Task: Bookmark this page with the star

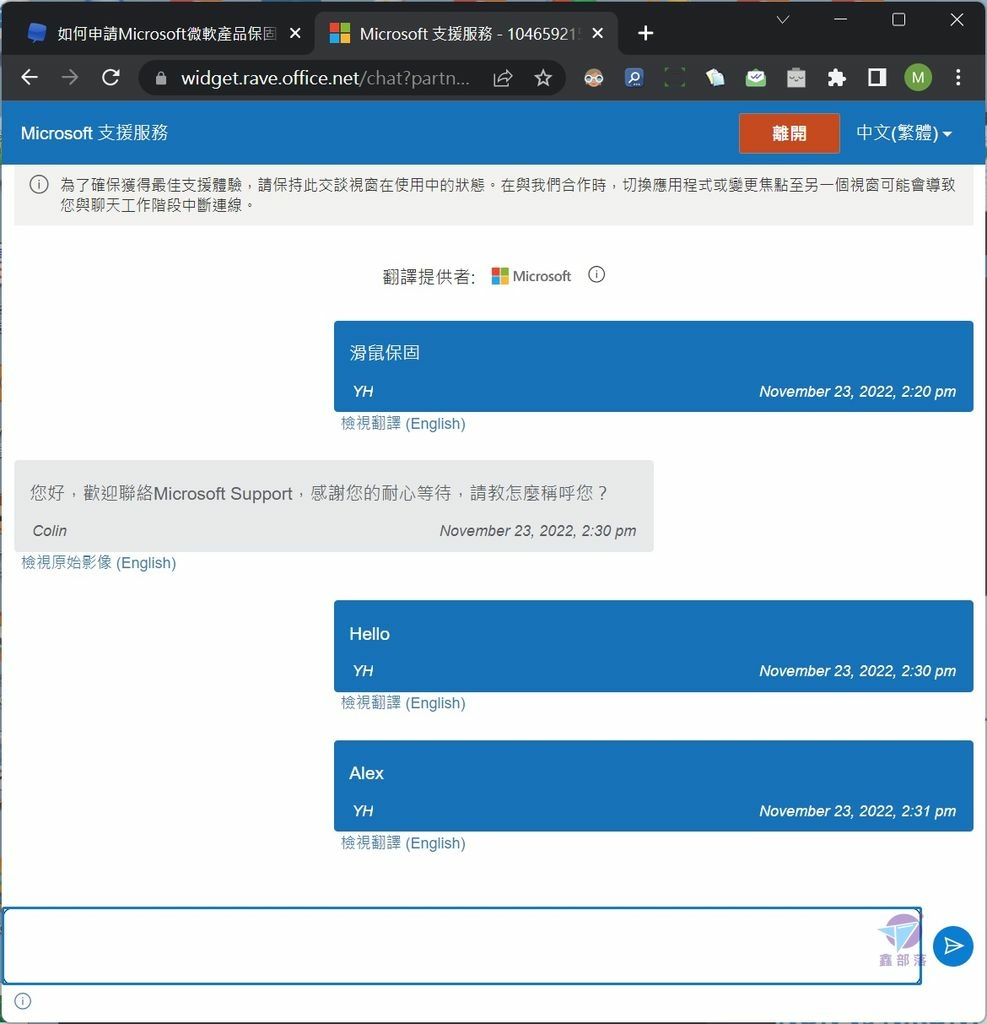Action: (x=543, y=78)
